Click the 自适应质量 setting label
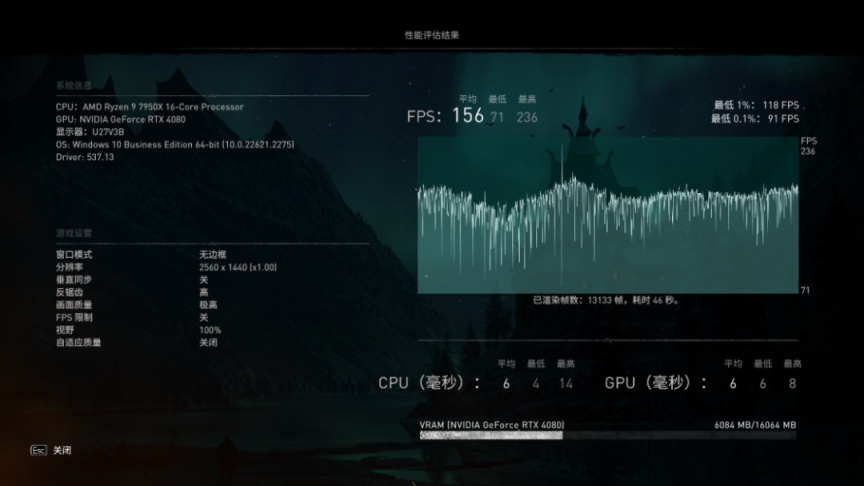The image size is (864, 486). pos(78,343)
